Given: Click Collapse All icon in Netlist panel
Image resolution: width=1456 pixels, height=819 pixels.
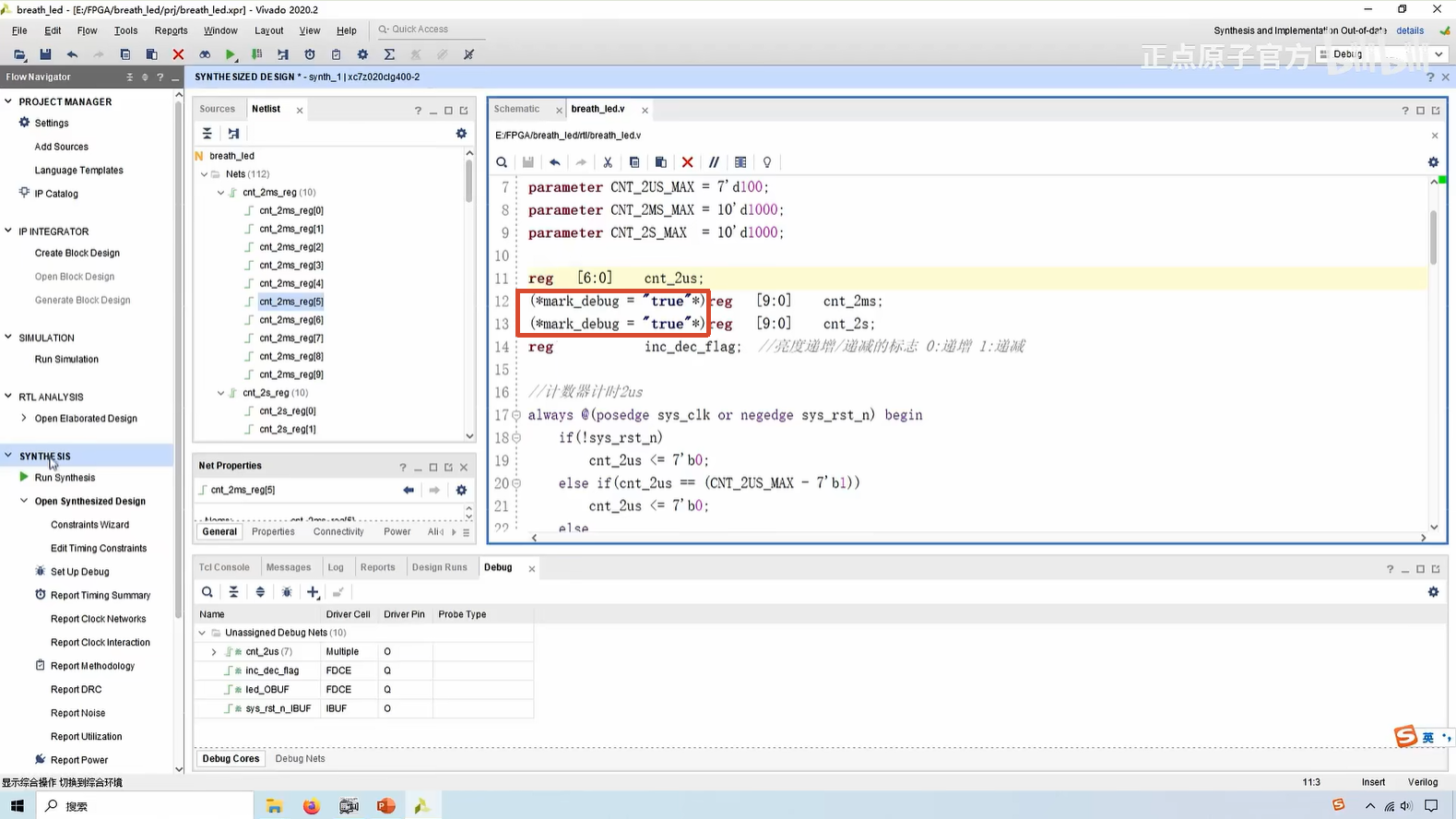Looking at the screenshot, I should (207, 134).
